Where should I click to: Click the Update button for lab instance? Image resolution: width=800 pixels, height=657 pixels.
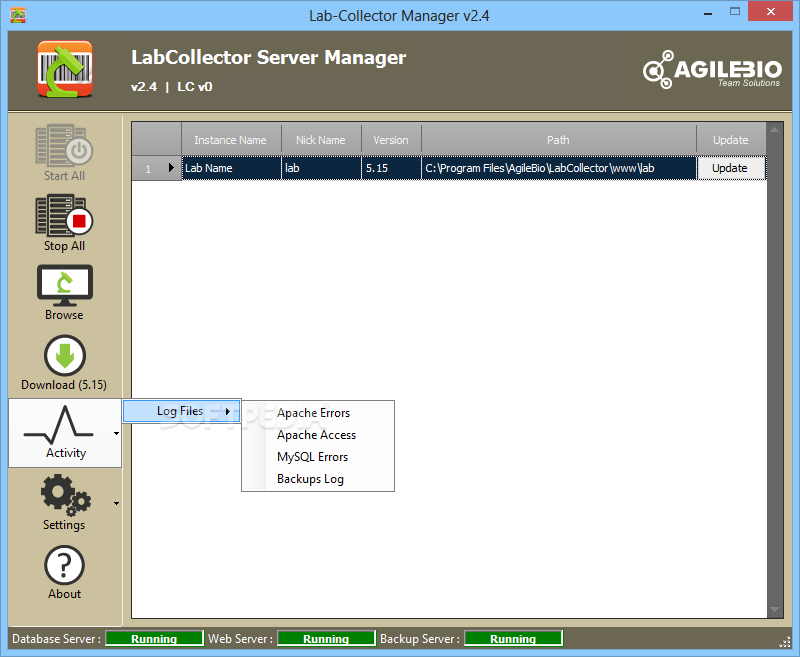[731, 168]
